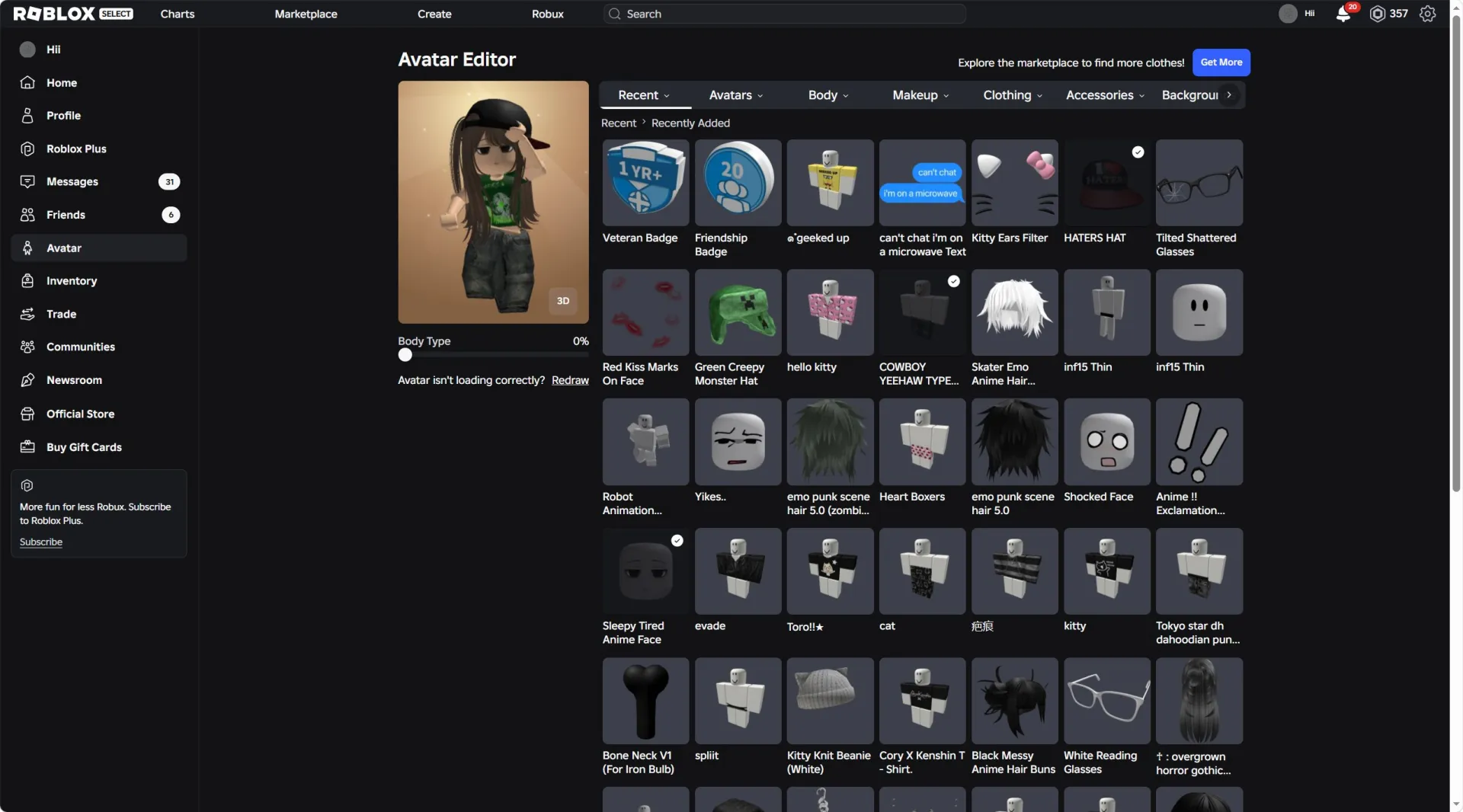The image size is (1463, 812).
Task: Expand the Avatars dropdown tab
Action: (x=736, y=95)
